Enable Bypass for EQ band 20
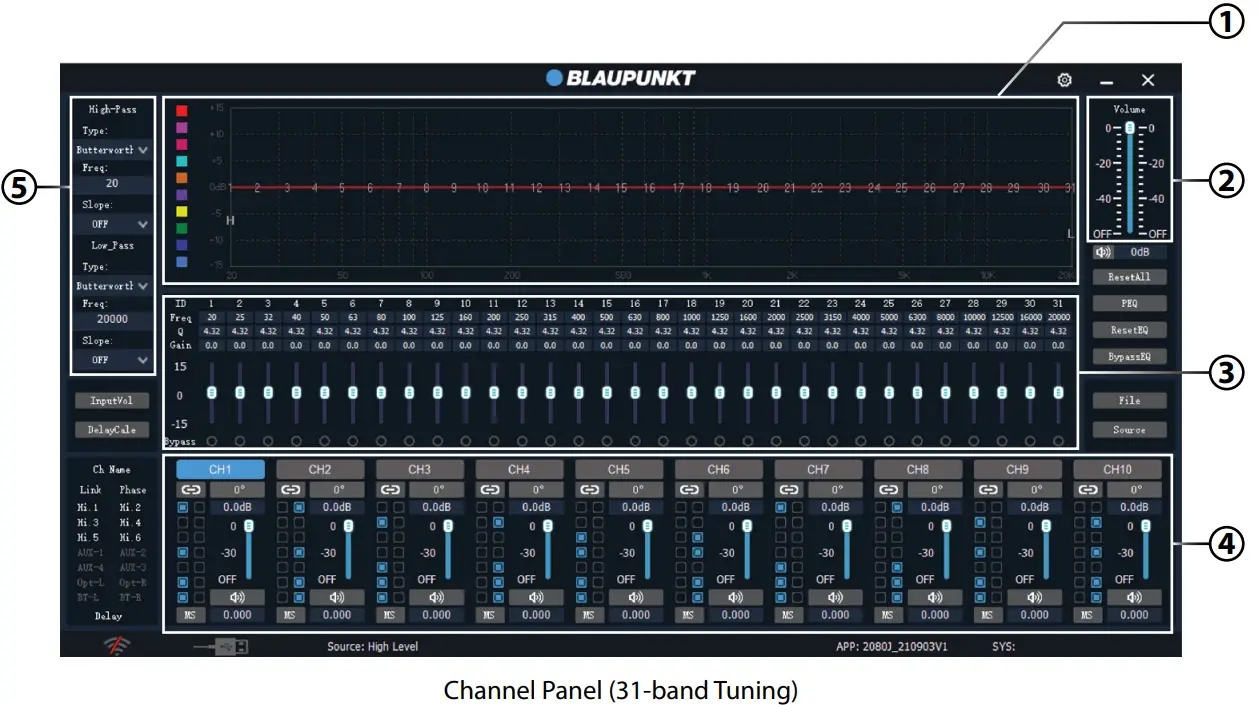The width and height of the screenshot is (1259, 705). (x=748, y=440)
